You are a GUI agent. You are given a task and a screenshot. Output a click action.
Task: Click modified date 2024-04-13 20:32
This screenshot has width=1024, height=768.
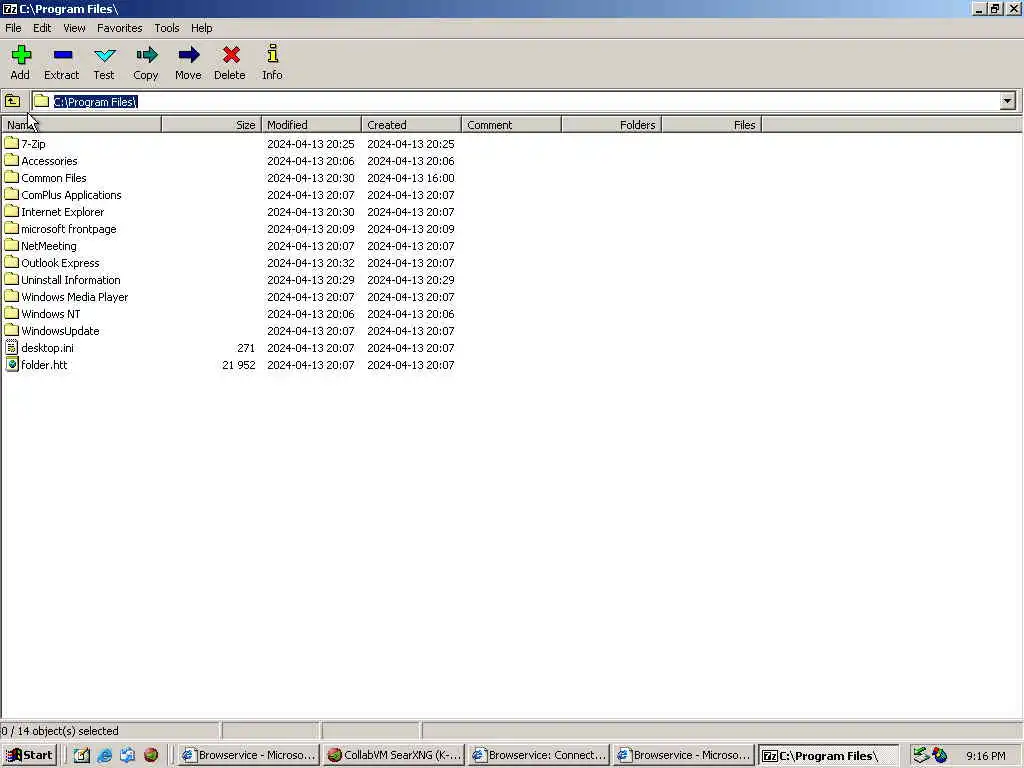(x=311, y=263)
